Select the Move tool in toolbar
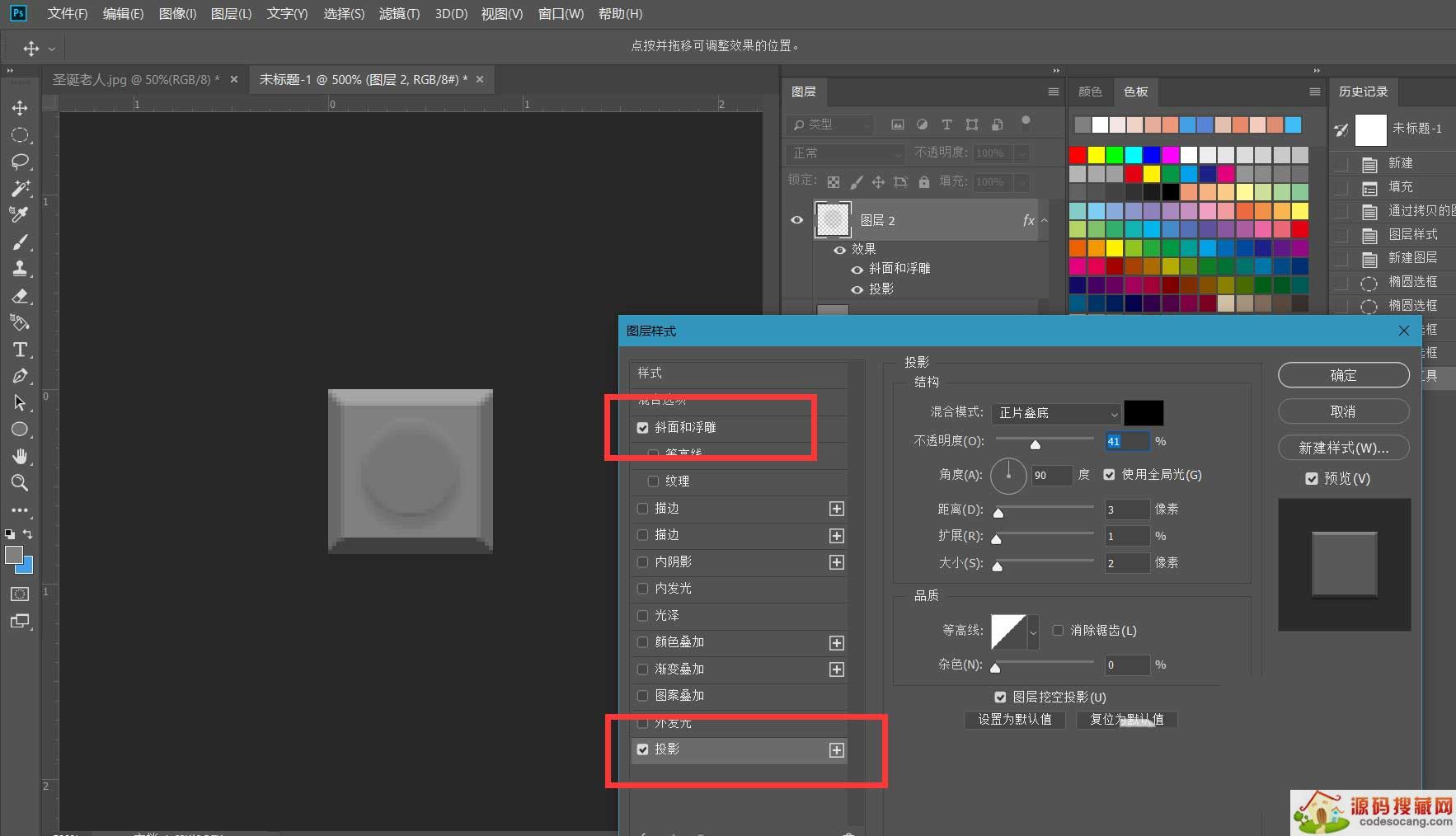The width and height of the screenshot is (1456, 836). 20,108
